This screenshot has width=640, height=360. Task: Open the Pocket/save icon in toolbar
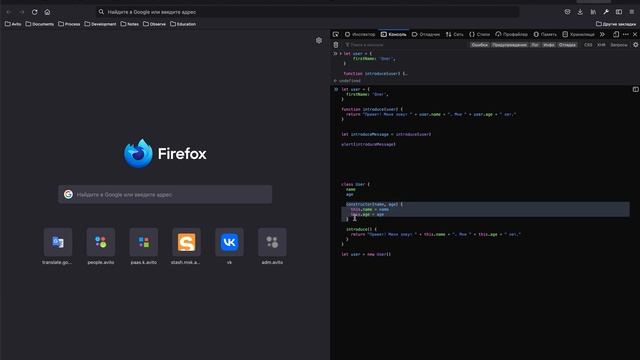point(567,12)
